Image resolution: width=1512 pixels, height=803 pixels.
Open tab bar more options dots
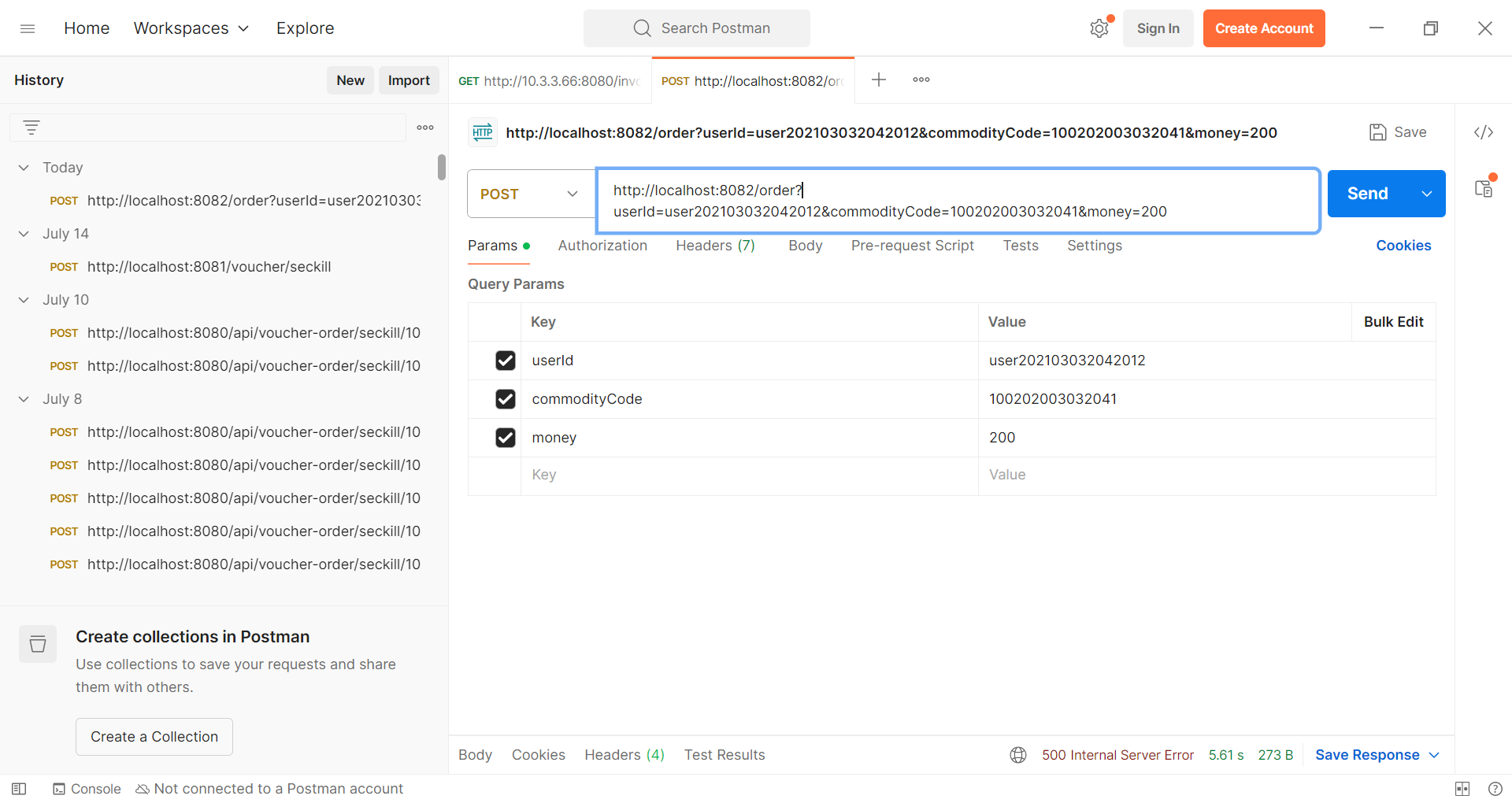point(921,80)
